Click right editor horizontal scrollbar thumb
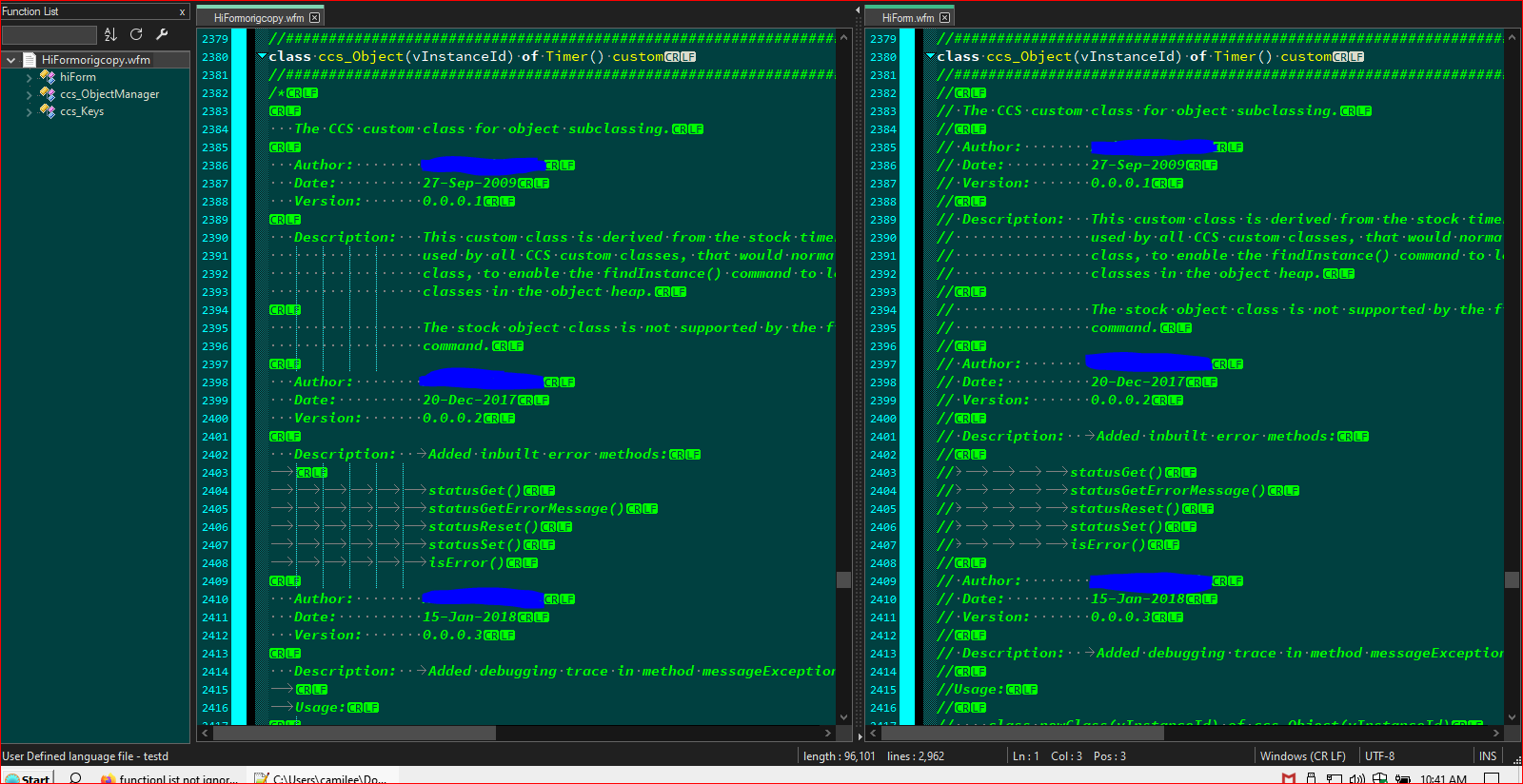Screen dimensions: 1523x784 (1022, 734)
